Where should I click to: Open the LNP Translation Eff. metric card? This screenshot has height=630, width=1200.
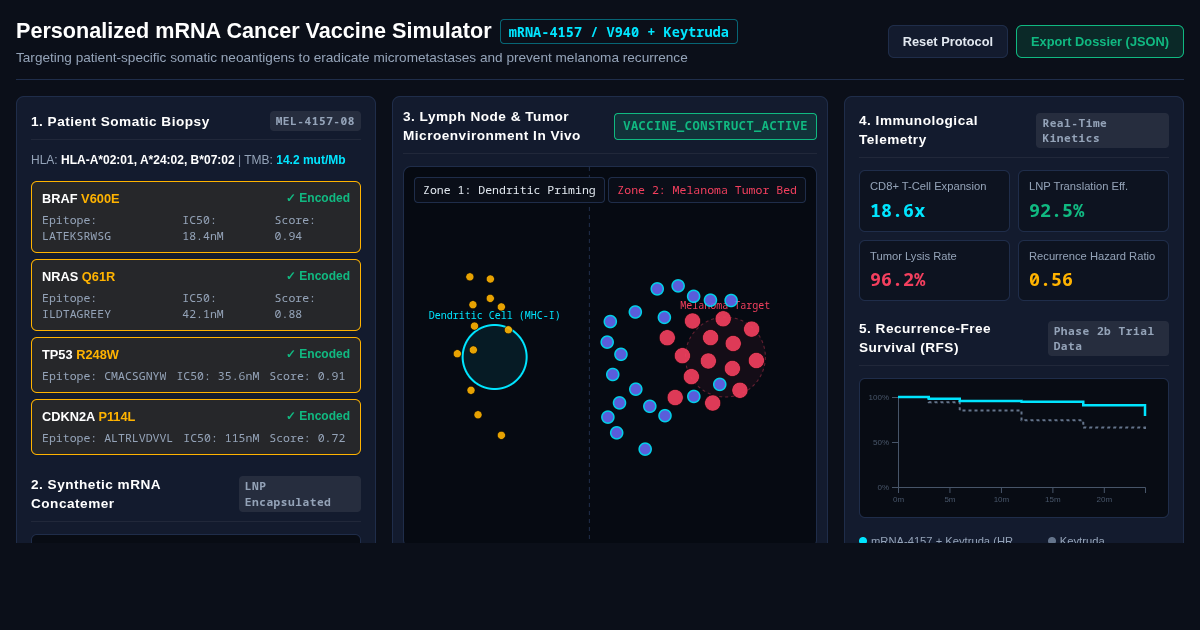point(1093,201)
